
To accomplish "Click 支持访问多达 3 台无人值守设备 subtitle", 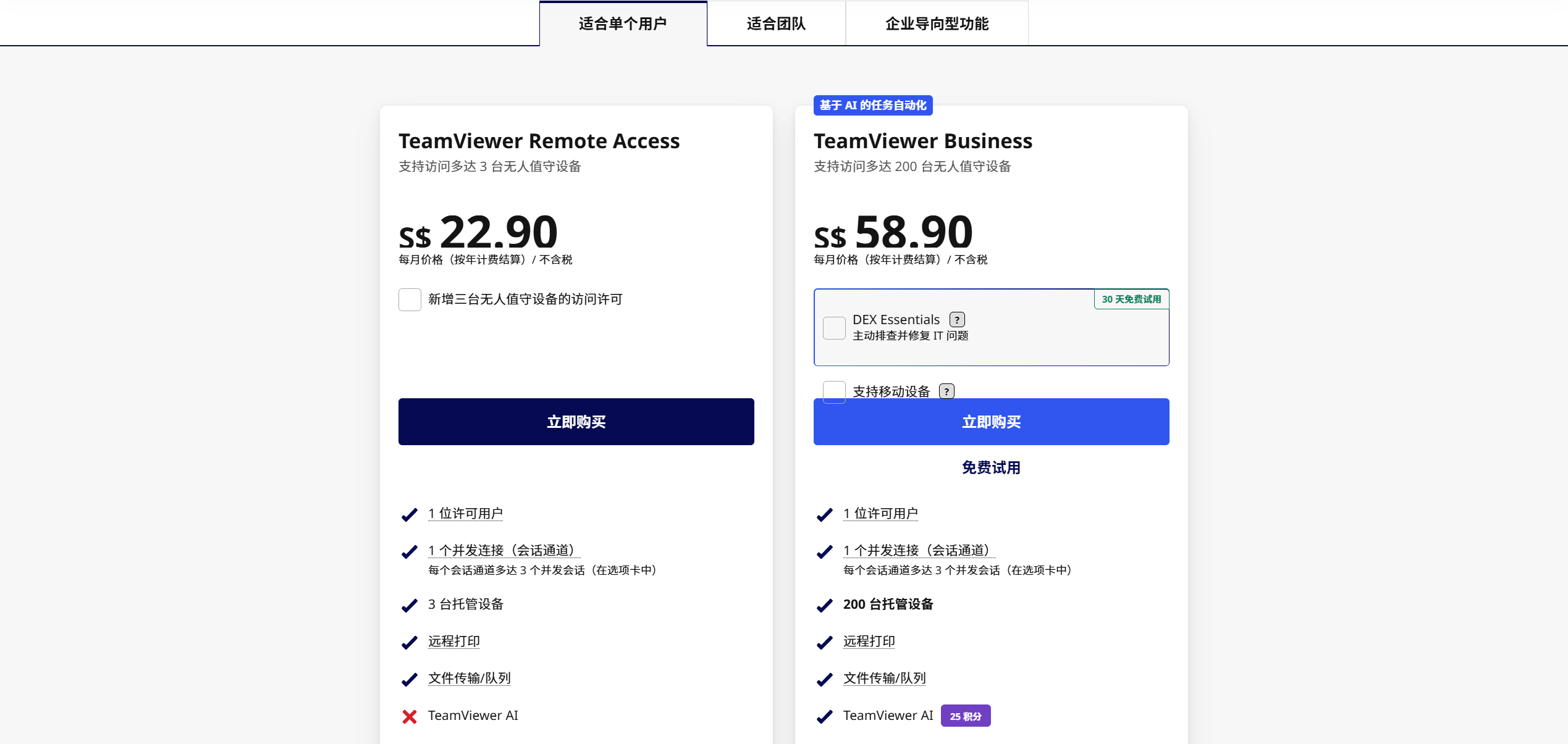I will (489, 167).
